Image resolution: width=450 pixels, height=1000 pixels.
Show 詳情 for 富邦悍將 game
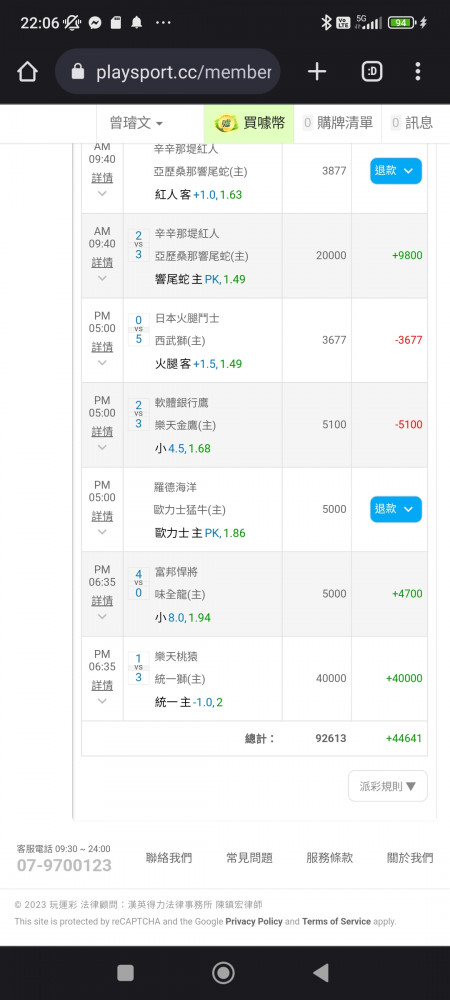pyautogui.click(x=102, y=601)
